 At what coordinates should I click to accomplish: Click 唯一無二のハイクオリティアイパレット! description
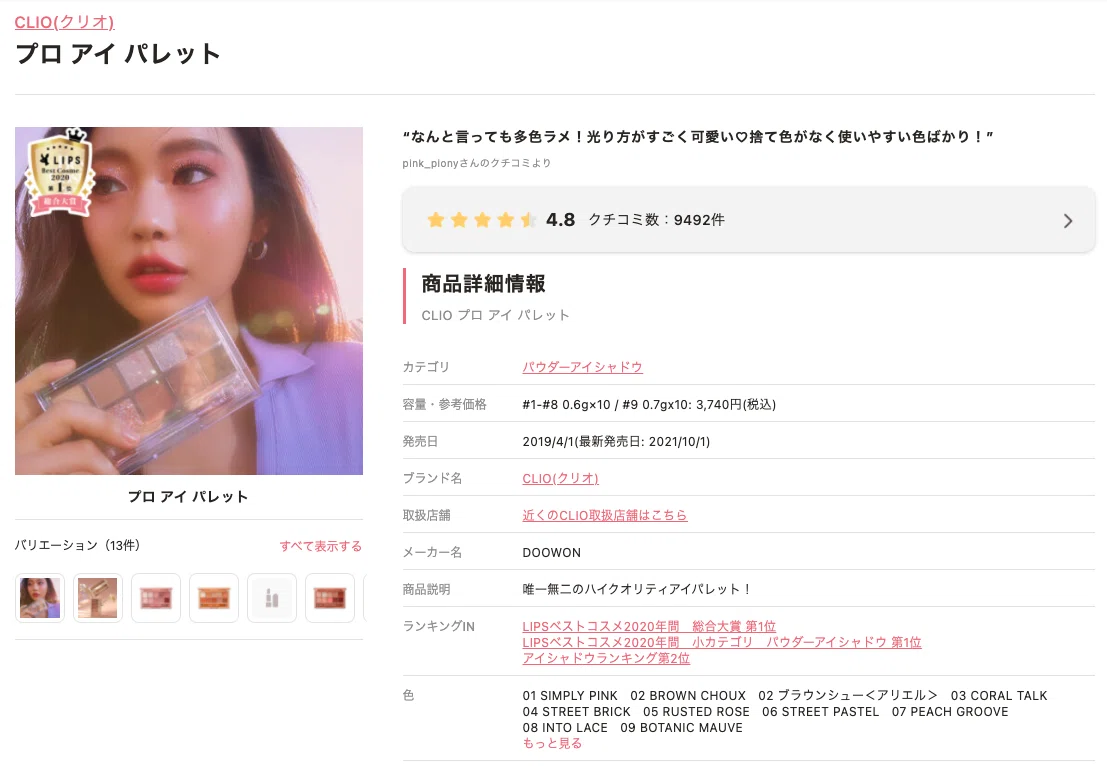637,589
